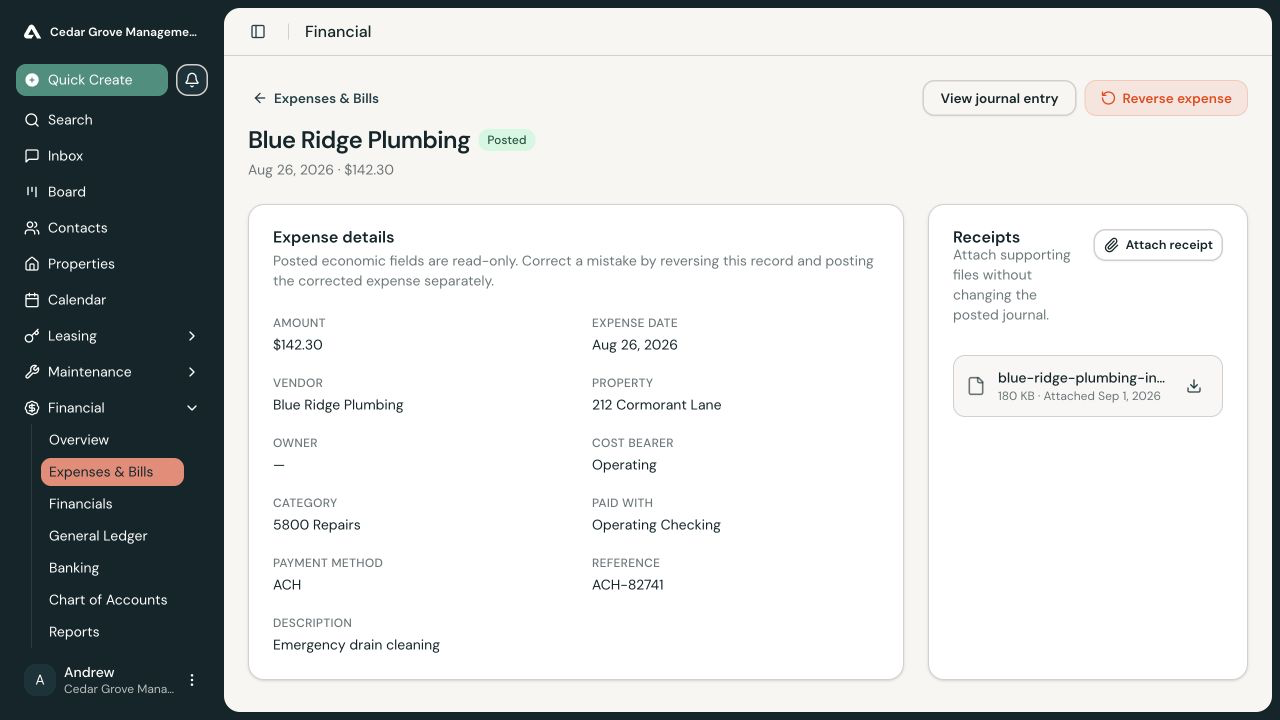Screen dimensions: 1280x720
Task: Open Financials submenu item
Action: (x=81, y=504)
